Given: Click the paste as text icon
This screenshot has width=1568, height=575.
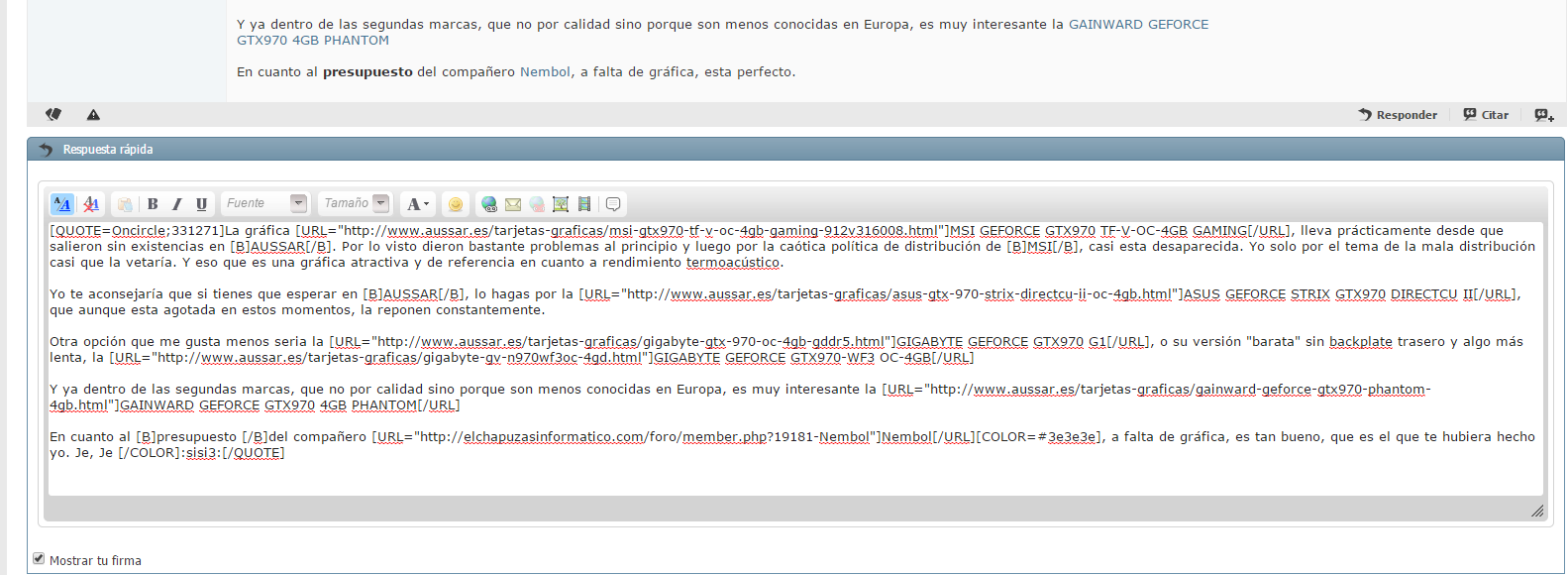Looking at the screenshot, I should click(125, 204).
